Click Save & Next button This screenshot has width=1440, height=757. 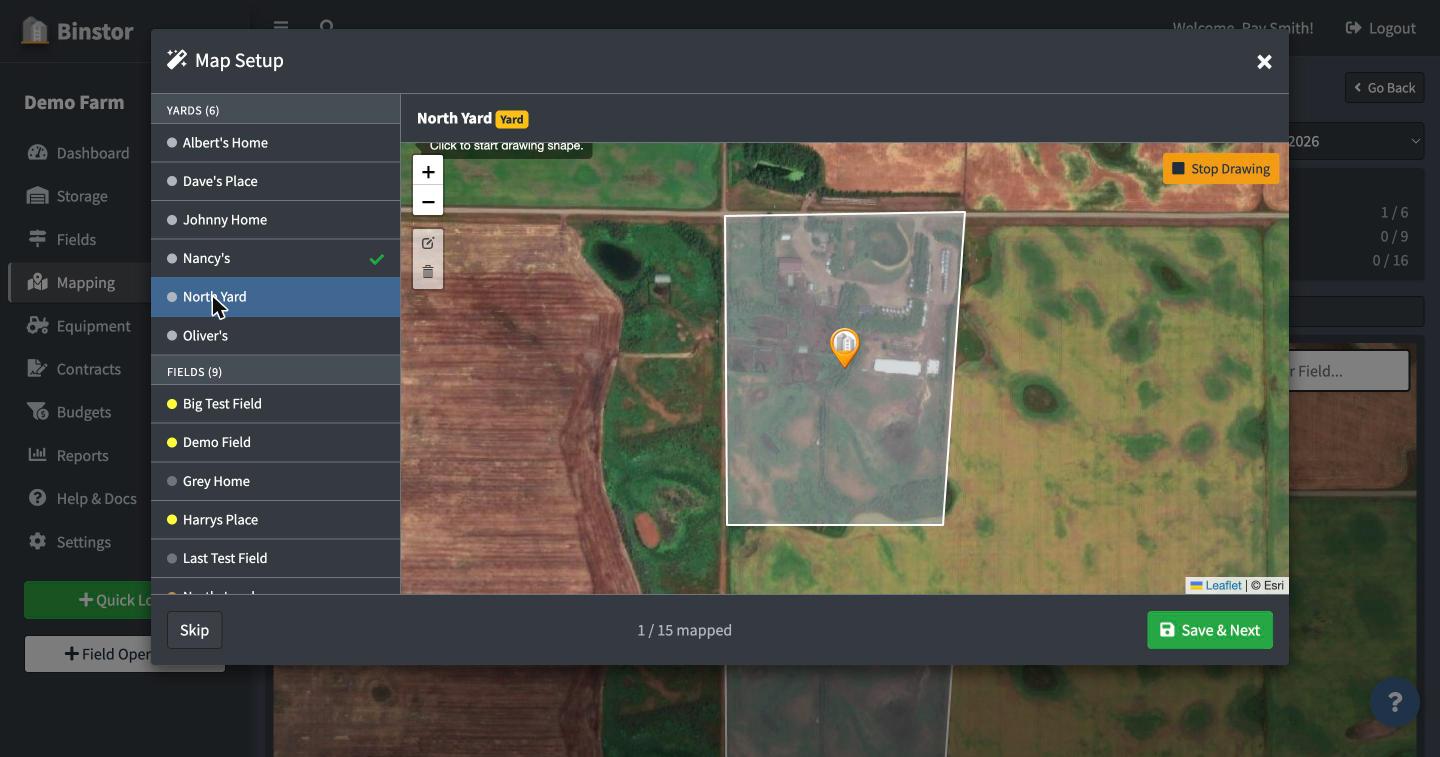[x=1209, y=630]
